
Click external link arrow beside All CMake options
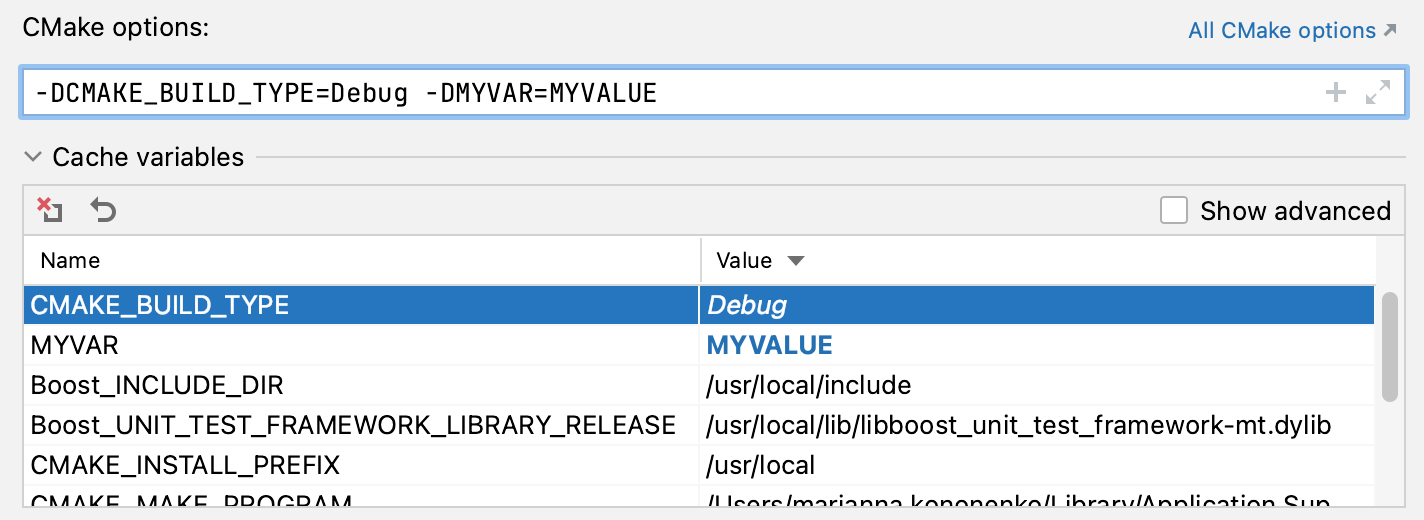point(1390,31)
